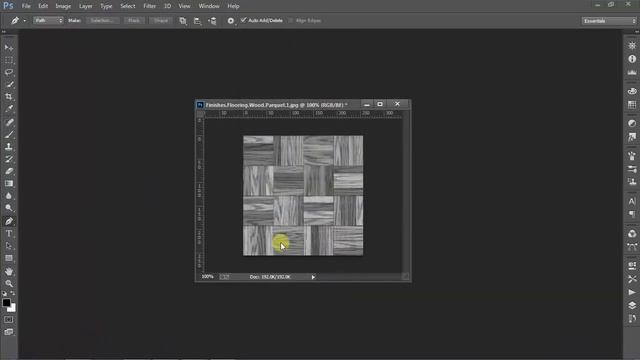Click the foreground color swatch

tap(6, 302)
